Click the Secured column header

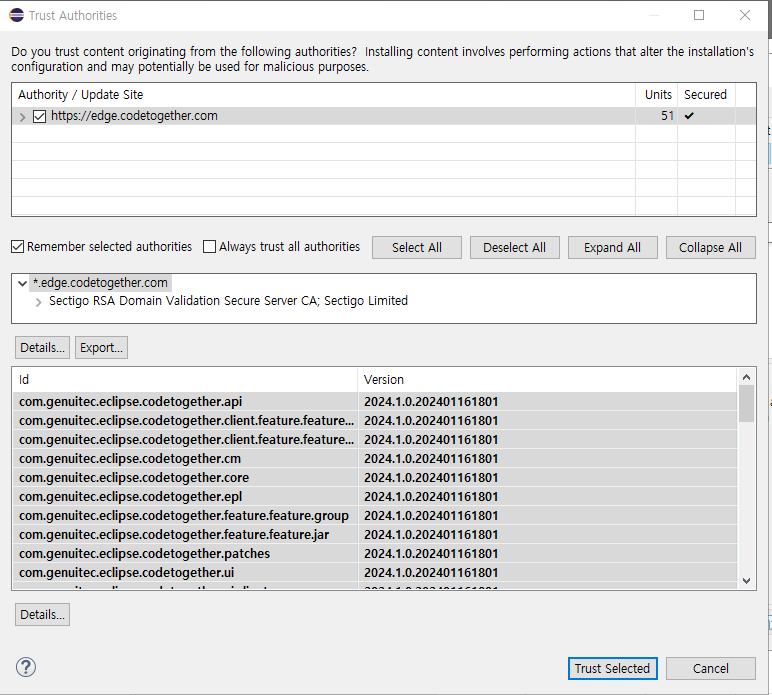(x=706, y=95)
